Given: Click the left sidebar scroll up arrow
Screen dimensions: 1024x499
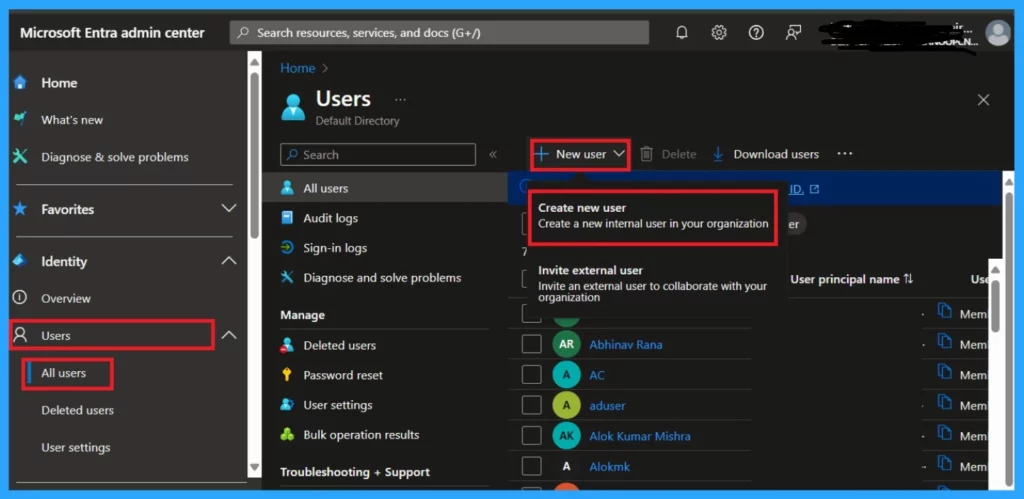Looking at the screenshot, I should pos(255,62).
